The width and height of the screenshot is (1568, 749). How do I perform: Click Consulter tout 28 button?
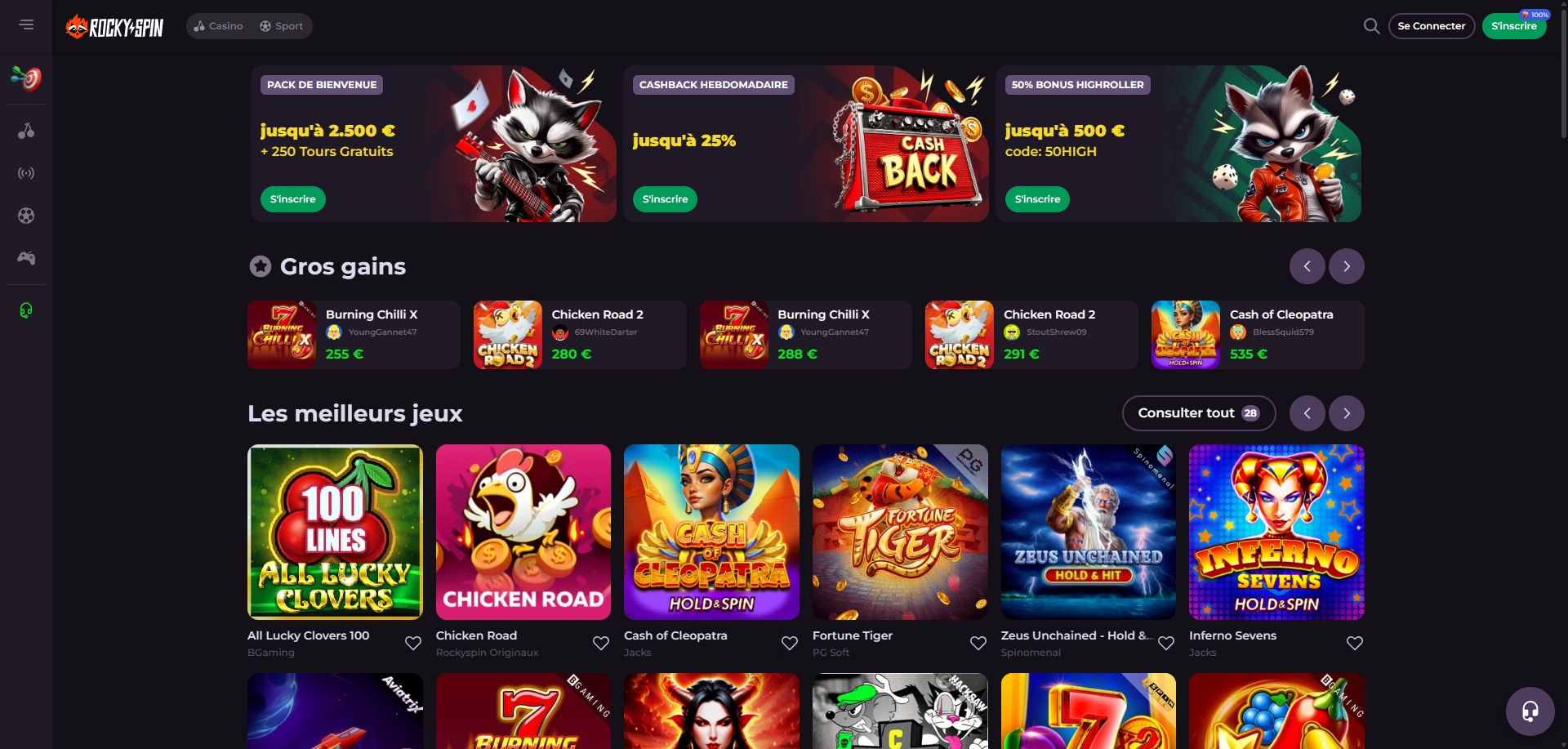pyautogui.click(x=1198, y=413)
